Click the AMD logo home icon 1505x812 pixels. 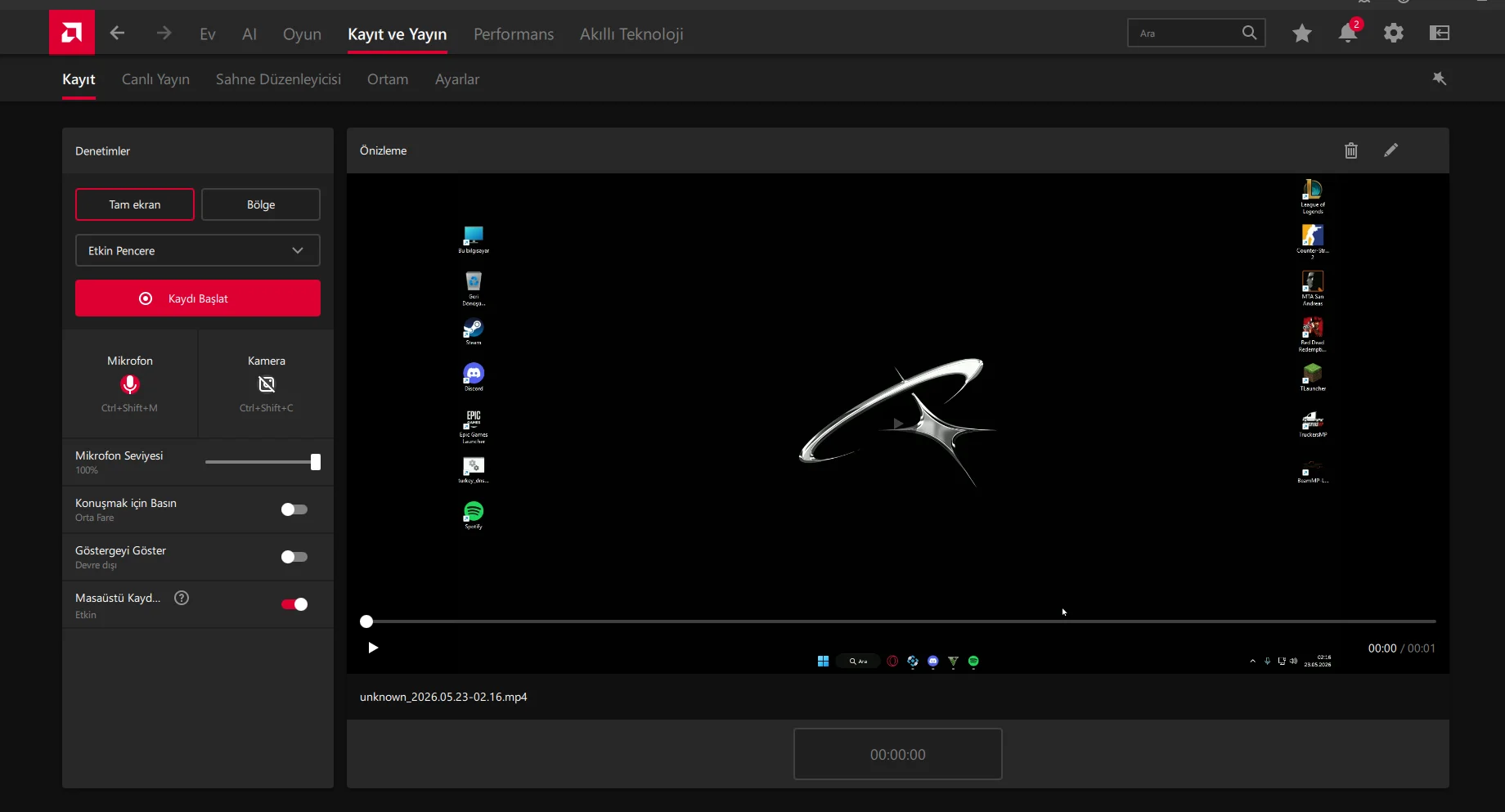point(72,33)
